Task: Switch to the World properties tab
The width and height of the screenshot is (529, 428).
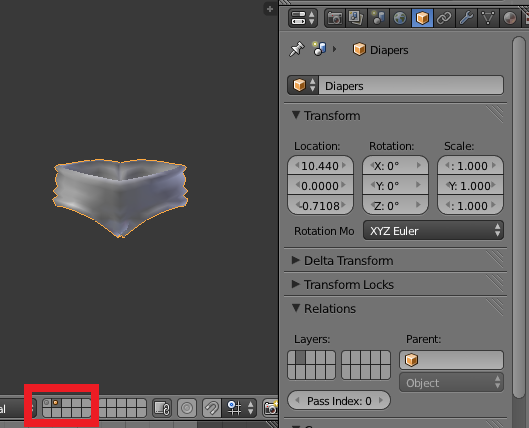Action: pyautogui.click(x=400, y=18)
